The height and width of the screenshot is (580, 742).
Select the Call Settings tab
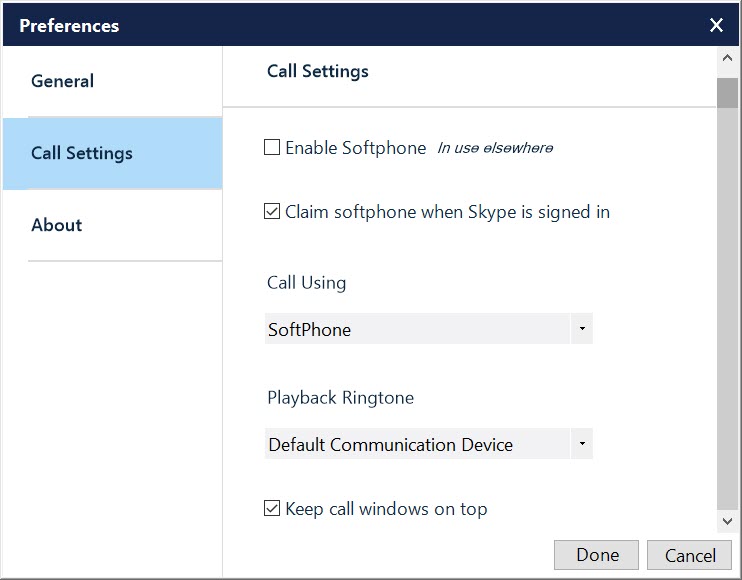(82, 153)
